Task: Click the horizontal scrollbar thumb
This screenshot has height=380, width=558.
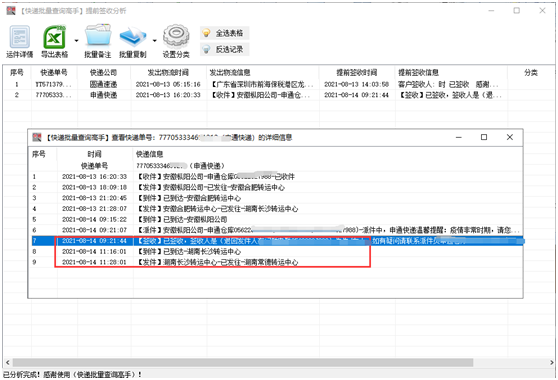Action: (243, 363)
